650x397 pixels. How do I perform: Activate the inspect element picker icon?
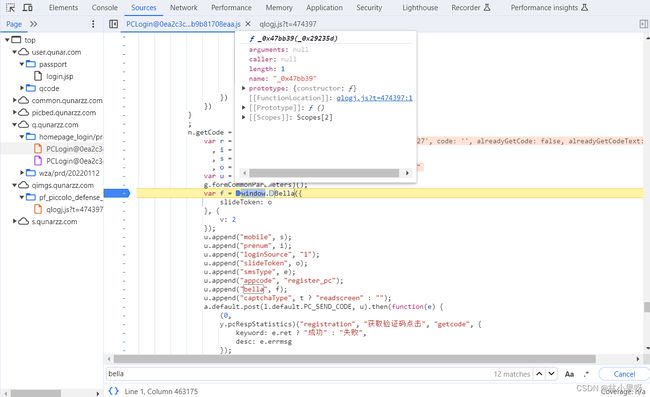pyautogui.click(x=10, y=7)
